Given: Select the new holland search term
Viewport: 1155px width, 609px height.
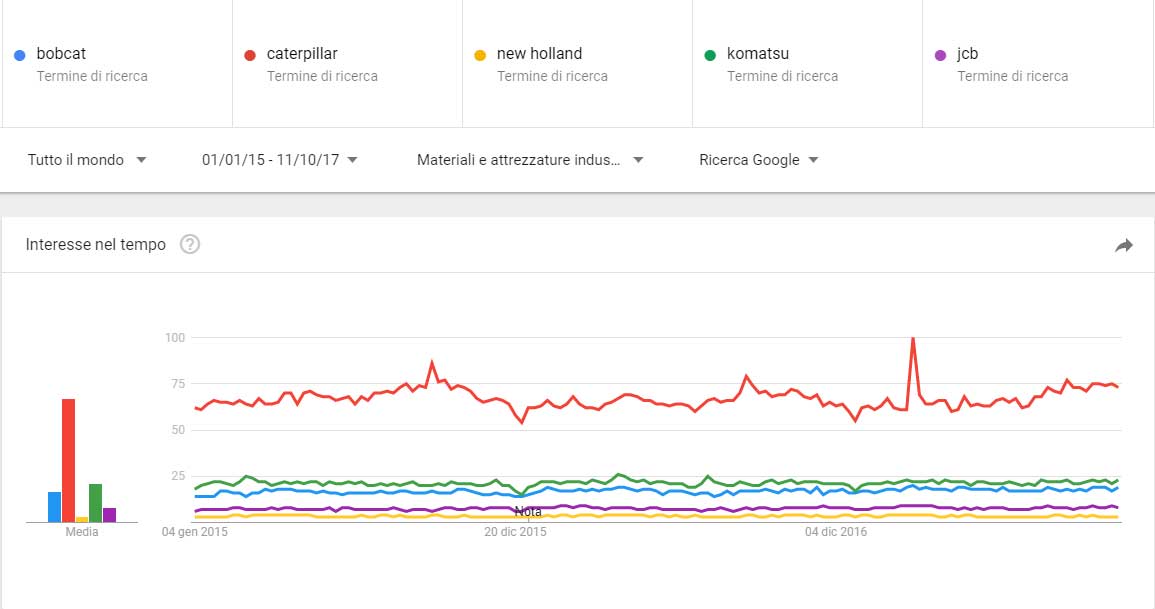Looking at the screenshot, I should (578, 64).
